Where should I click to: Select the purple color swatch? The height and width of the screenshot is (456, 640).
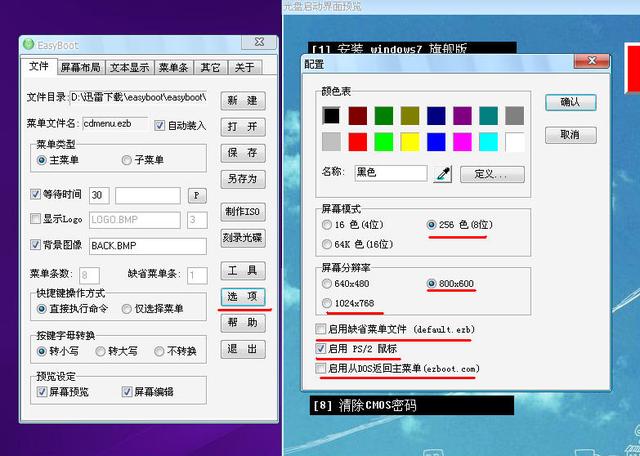[x=462, y=116]
